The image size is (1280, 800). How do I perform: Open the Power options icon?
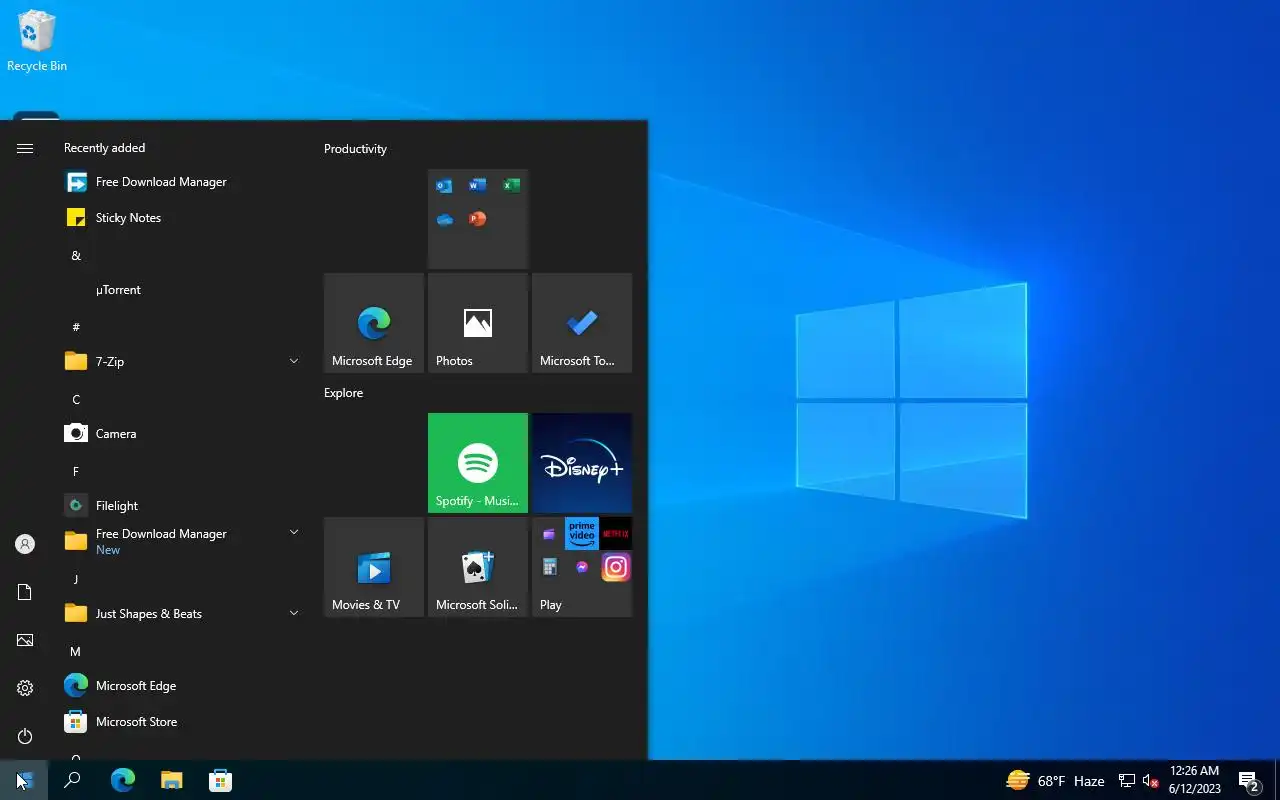tap(25, 736)
